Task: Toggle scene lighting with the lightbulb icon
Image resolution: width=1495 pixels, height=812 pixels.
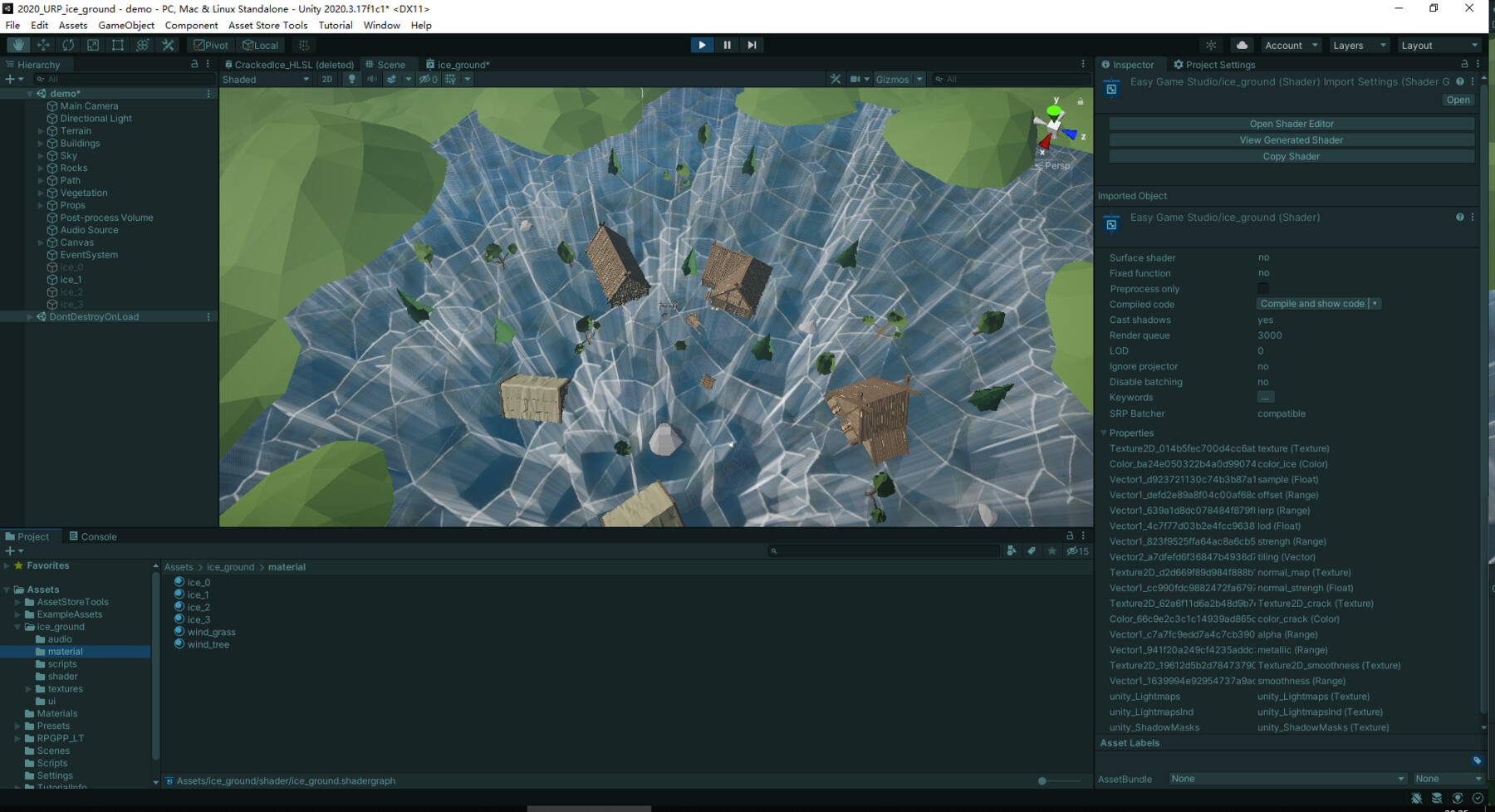Action: (352, 80)
